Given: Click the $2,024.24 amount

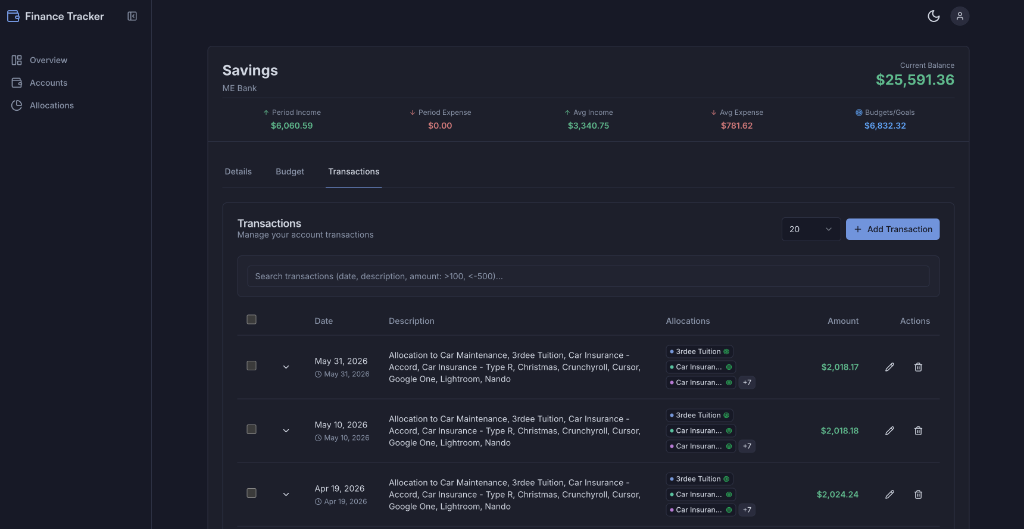Looking at the screenshot, I should 838,494.
